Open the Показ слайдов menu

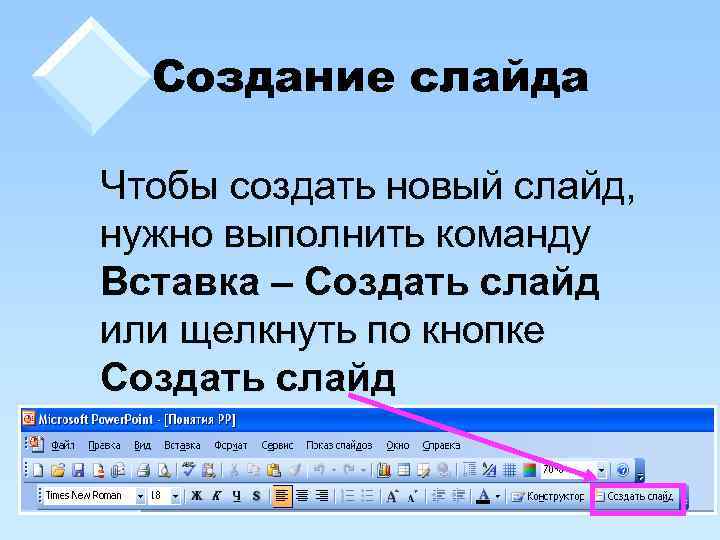(339, 445)
